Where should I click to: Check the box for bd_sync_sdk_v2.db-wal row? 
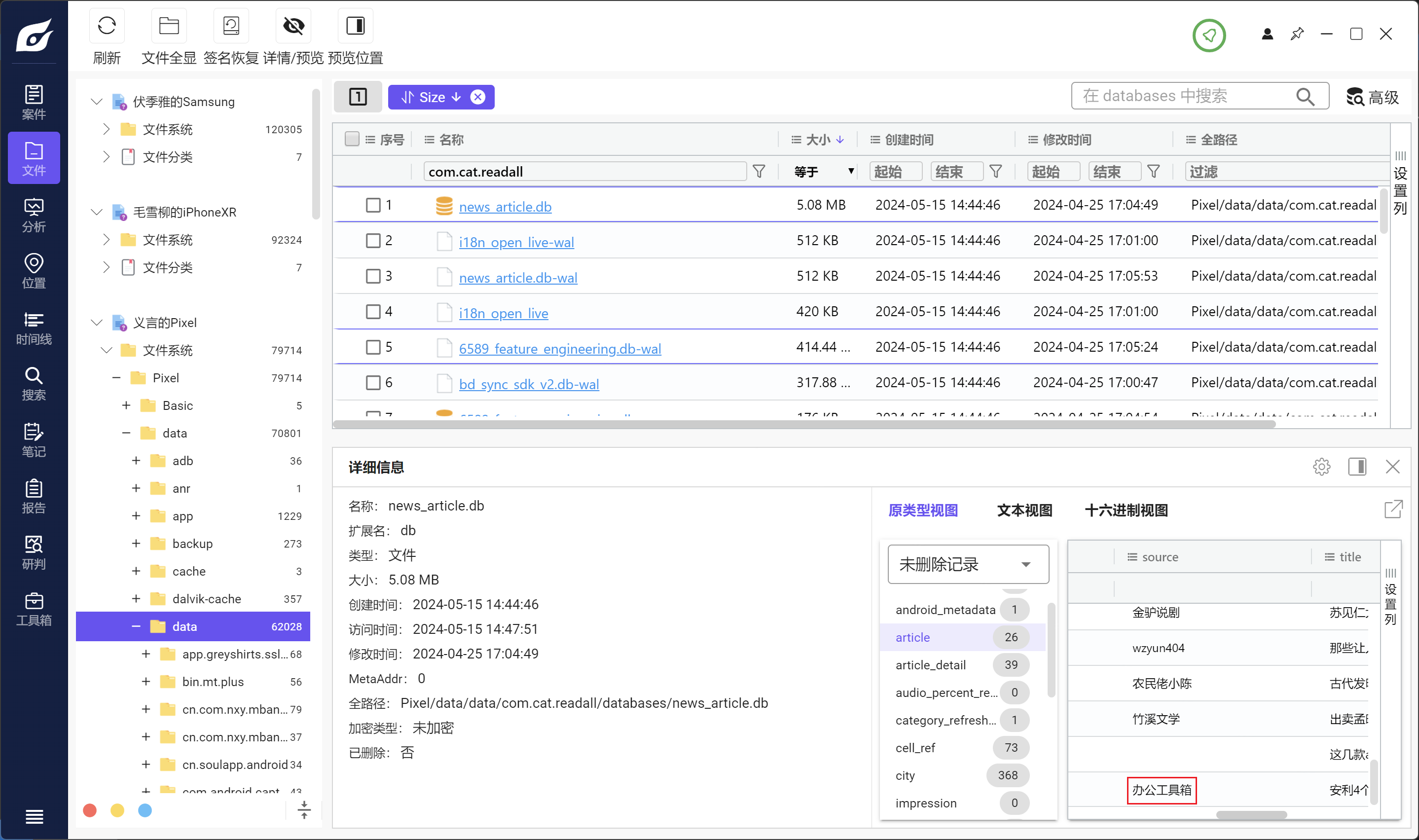(x=373, y=384)
